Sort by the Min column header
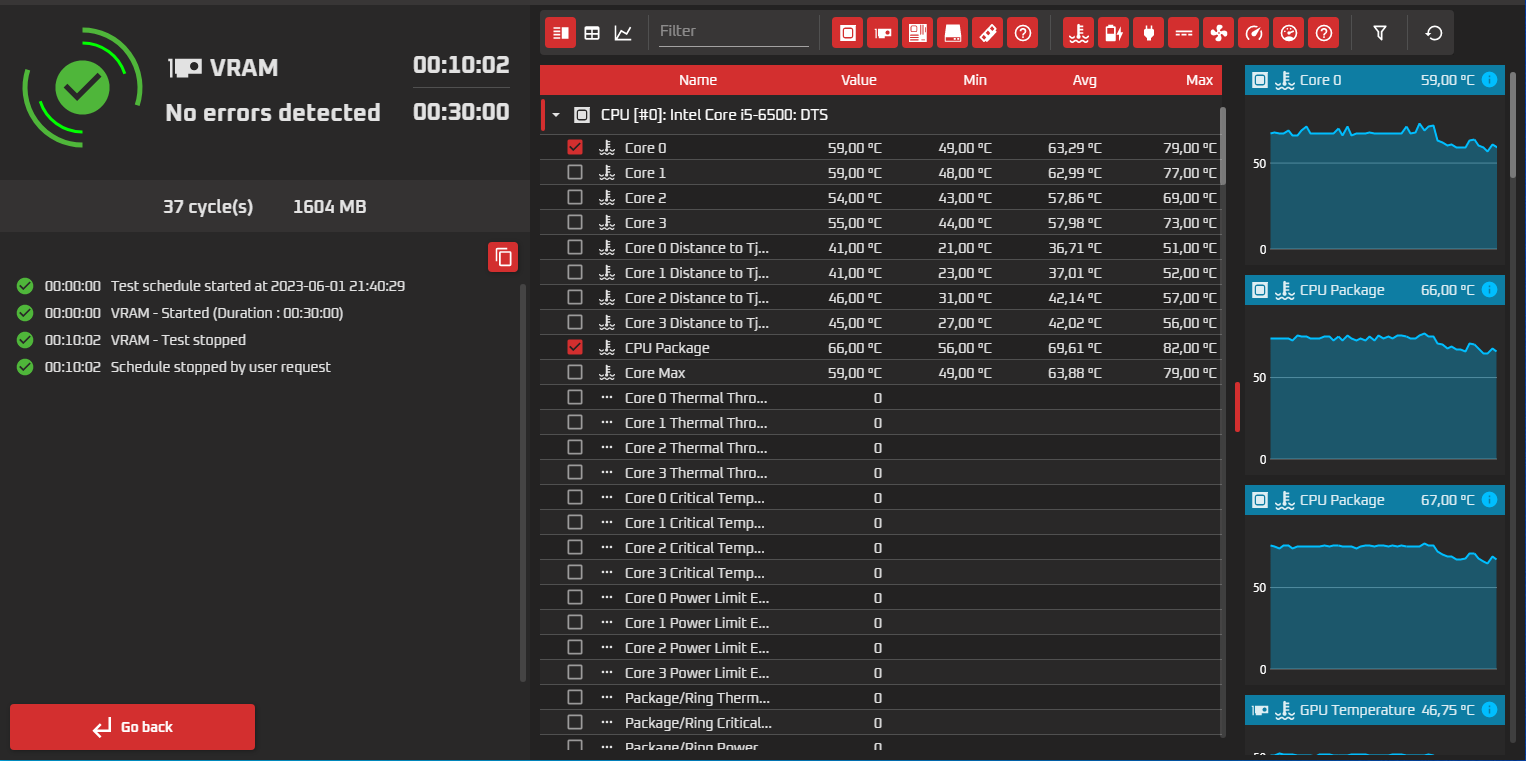The height and width of the screenshot is (761, 1526). [x=975, y=80]
